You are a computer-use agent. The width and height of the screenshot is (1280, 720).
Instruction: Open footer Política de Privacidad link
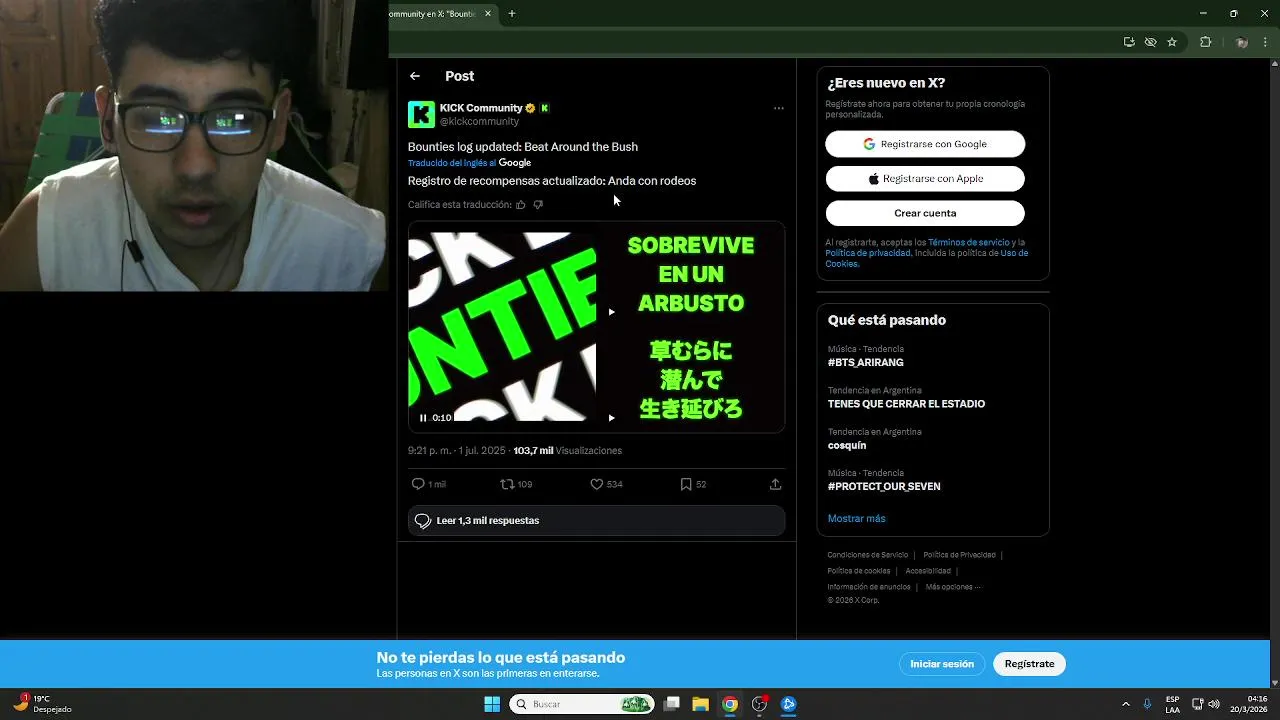959,555
